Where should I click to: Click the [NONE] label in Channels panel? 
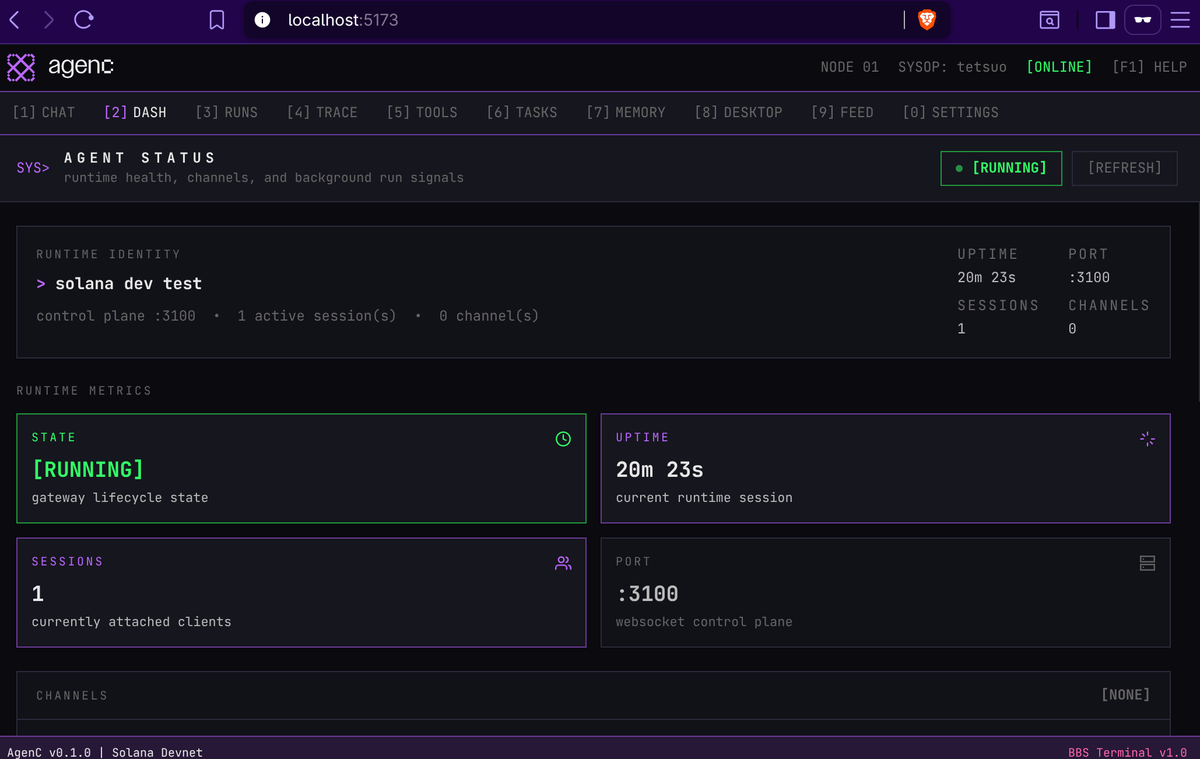click(x=1125, y=695)
